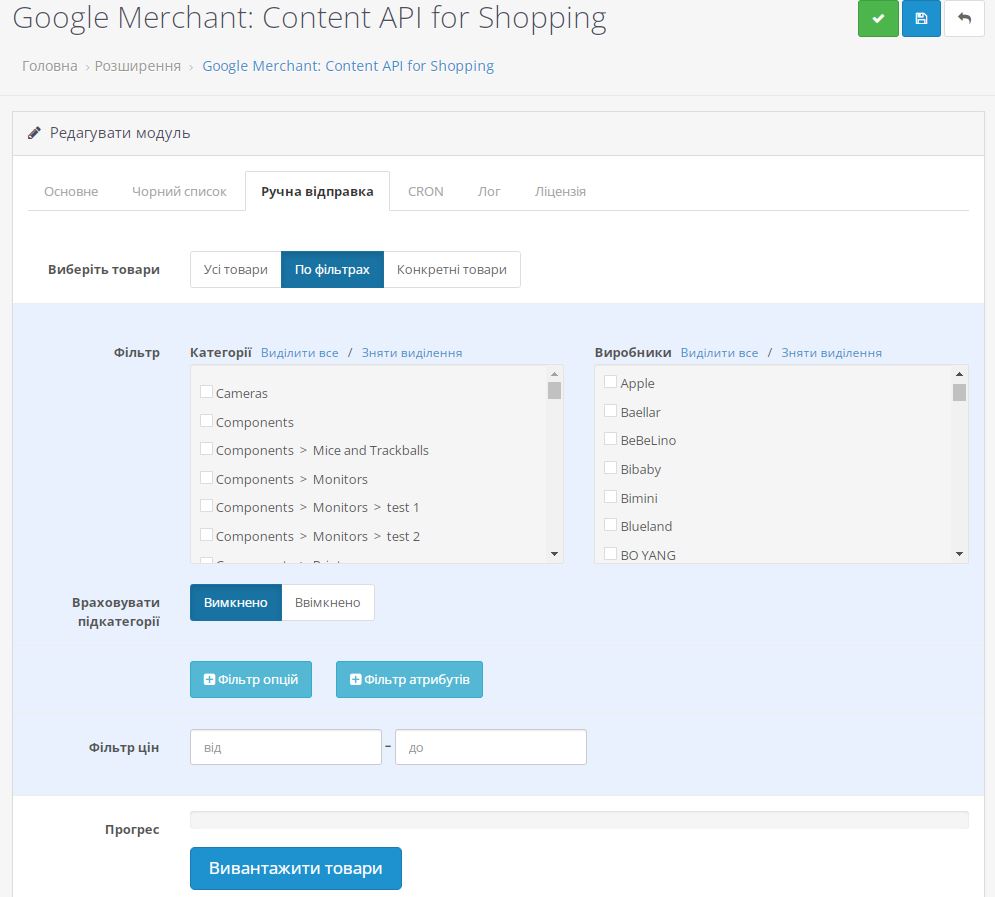Switch to the CRON tab

point(425,191)
